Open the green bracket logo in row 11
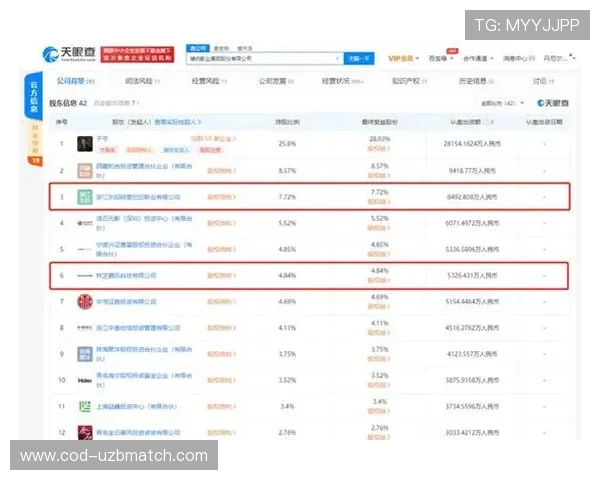Screen dimensions: 600x480 point(85,406)
